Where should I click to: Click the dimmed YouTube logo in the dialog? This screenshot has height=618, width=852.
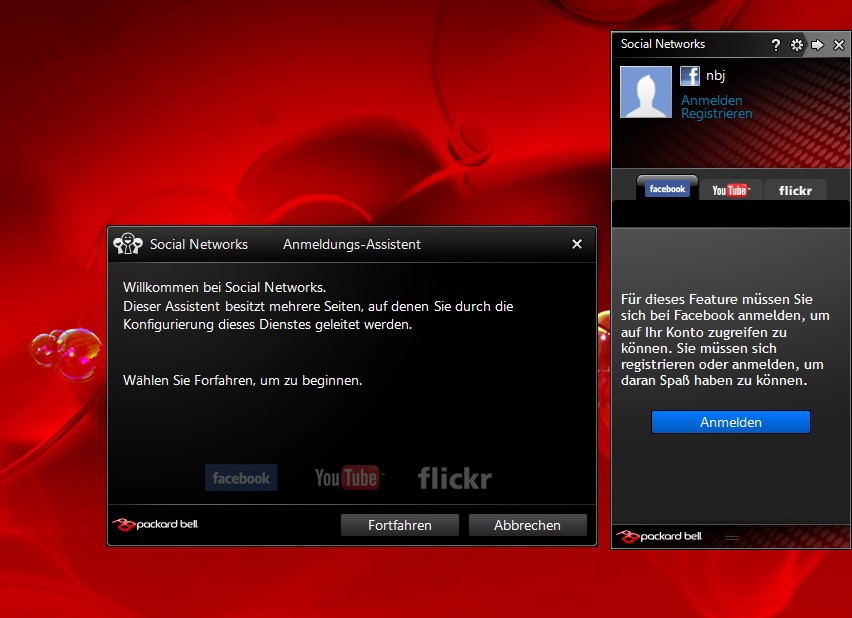[349, 478]
